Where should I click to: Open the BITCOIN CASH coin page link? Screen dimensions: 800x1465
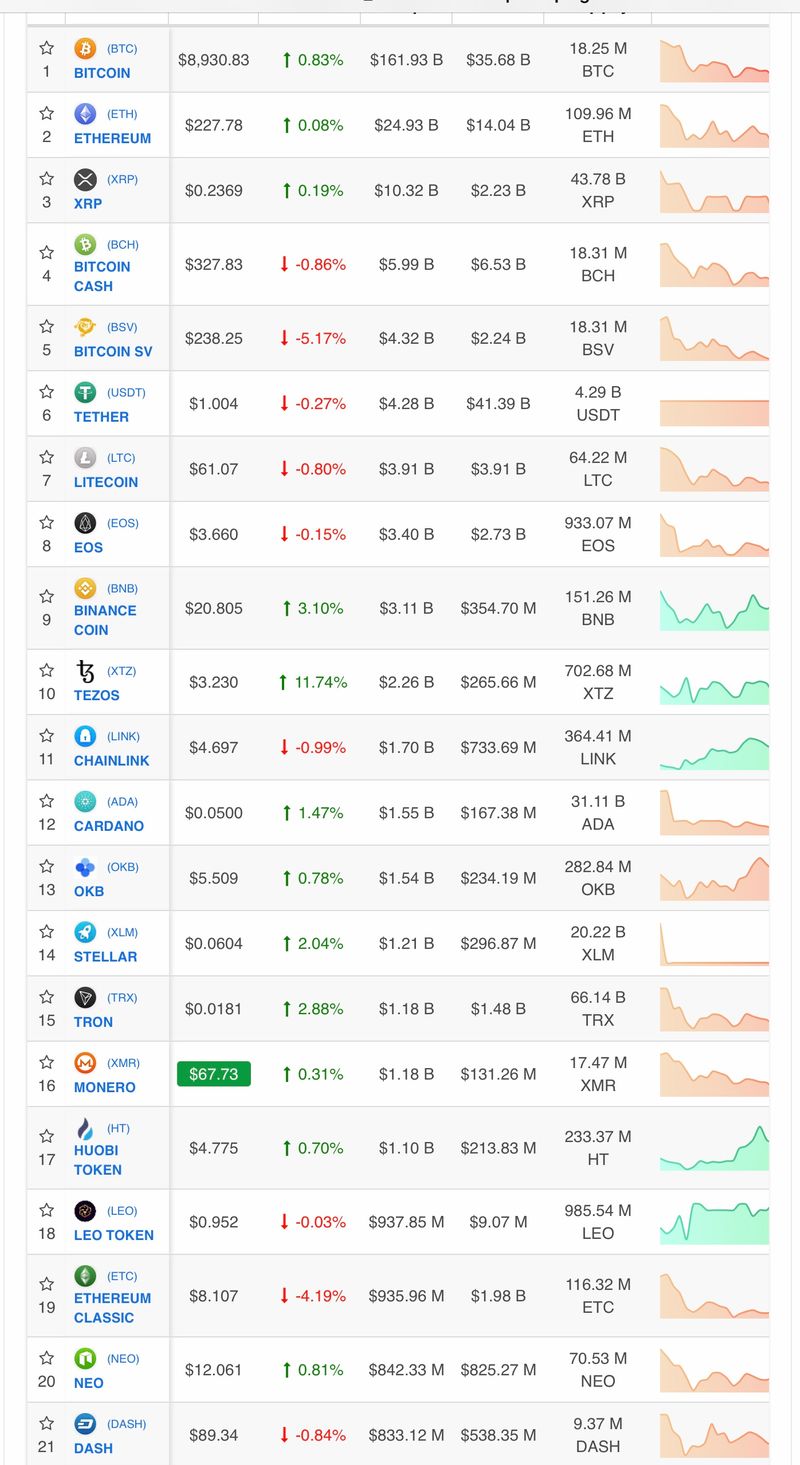point(102,276)
